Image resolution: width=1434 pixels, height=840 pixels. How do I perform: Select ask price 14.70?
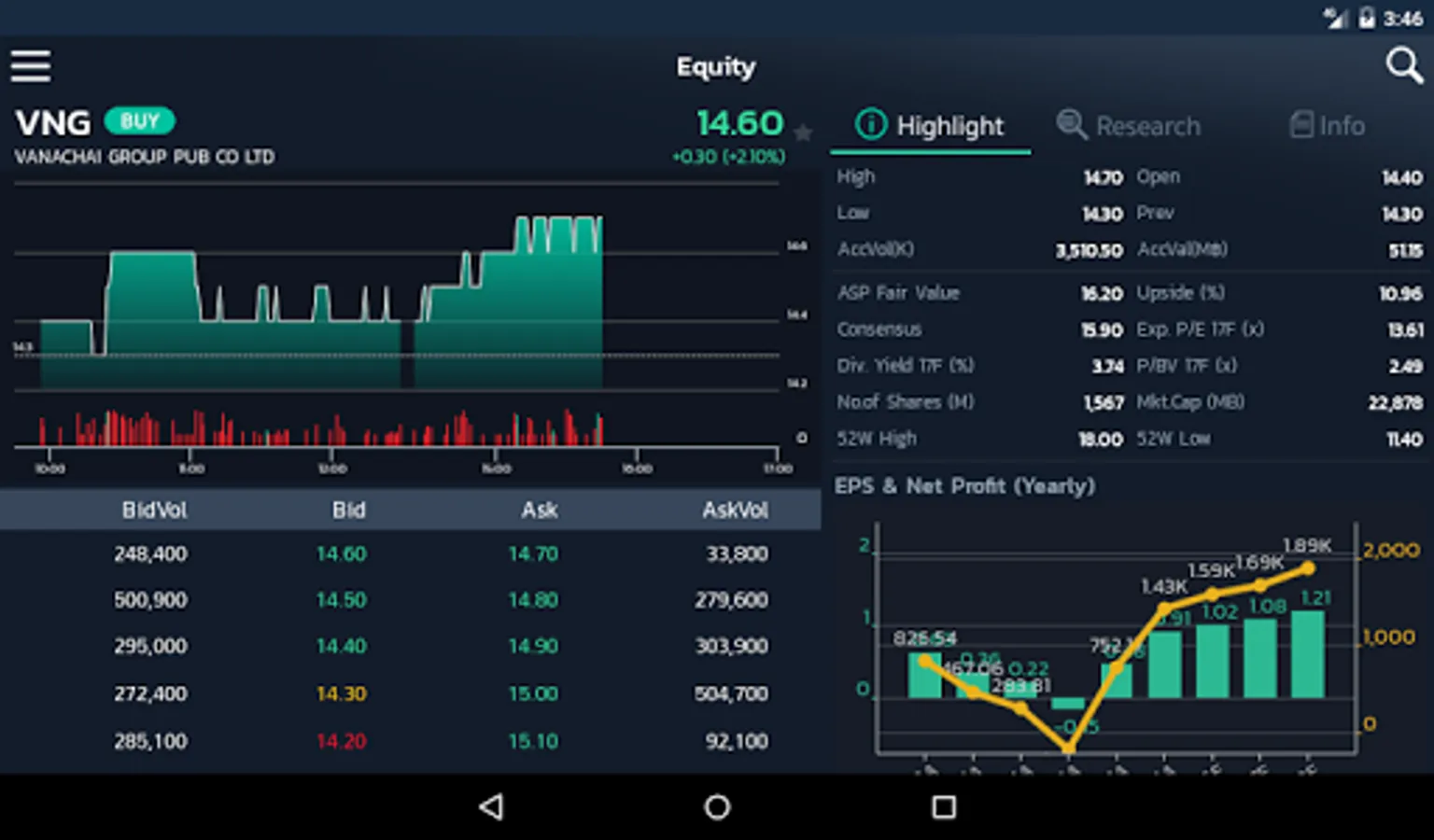coord(533,554)
